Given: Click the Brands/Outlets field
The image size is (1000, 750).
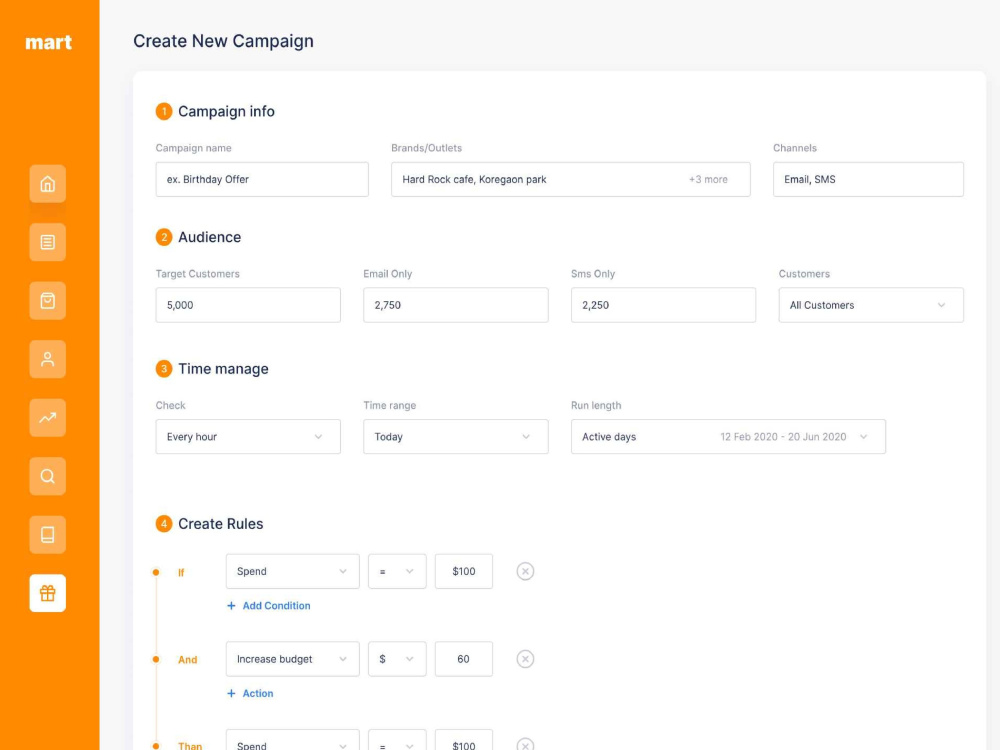Looking at the screenshot, I should [570, 179].
